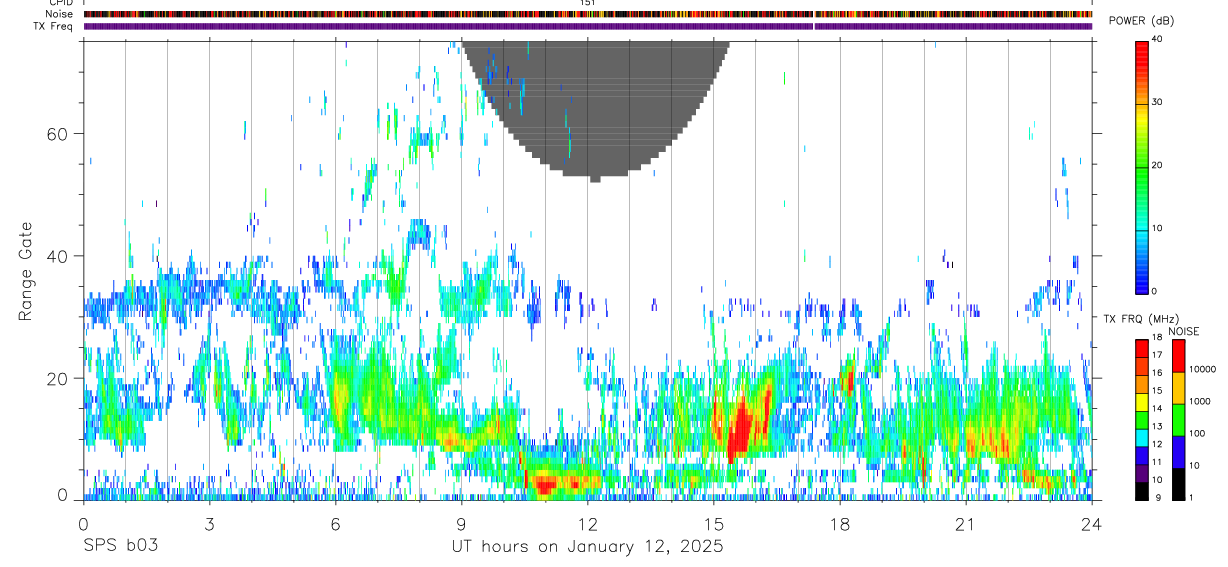1228x567 pixels.
Task: Click the "3" hour tick label
Action: [209, 524]
